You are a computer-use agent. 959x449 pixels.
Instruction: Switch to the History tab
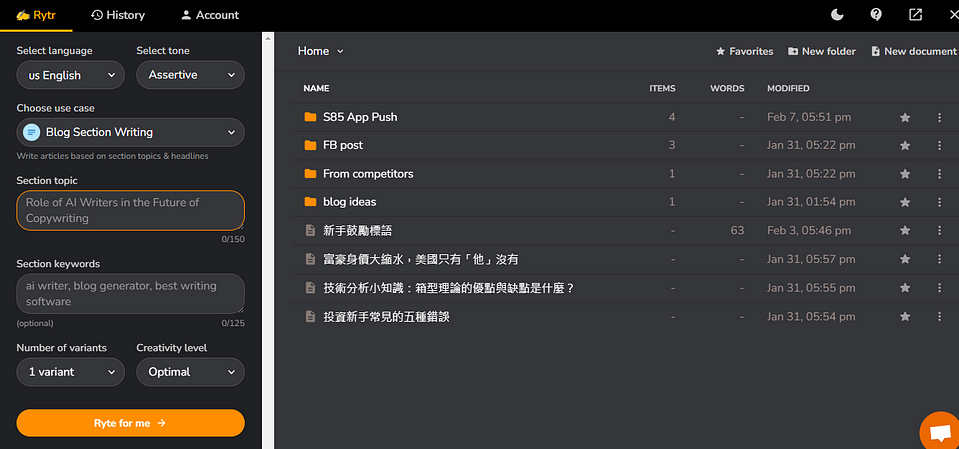[118, 15]
